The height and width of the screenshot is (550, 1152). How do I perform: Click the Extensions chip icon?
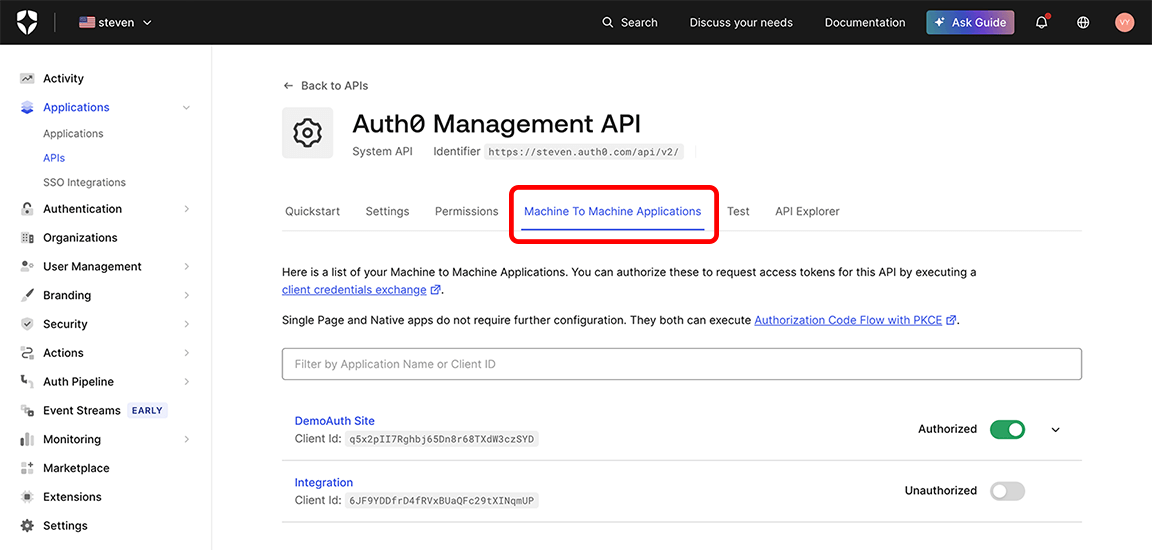click(x=27, y=497)
